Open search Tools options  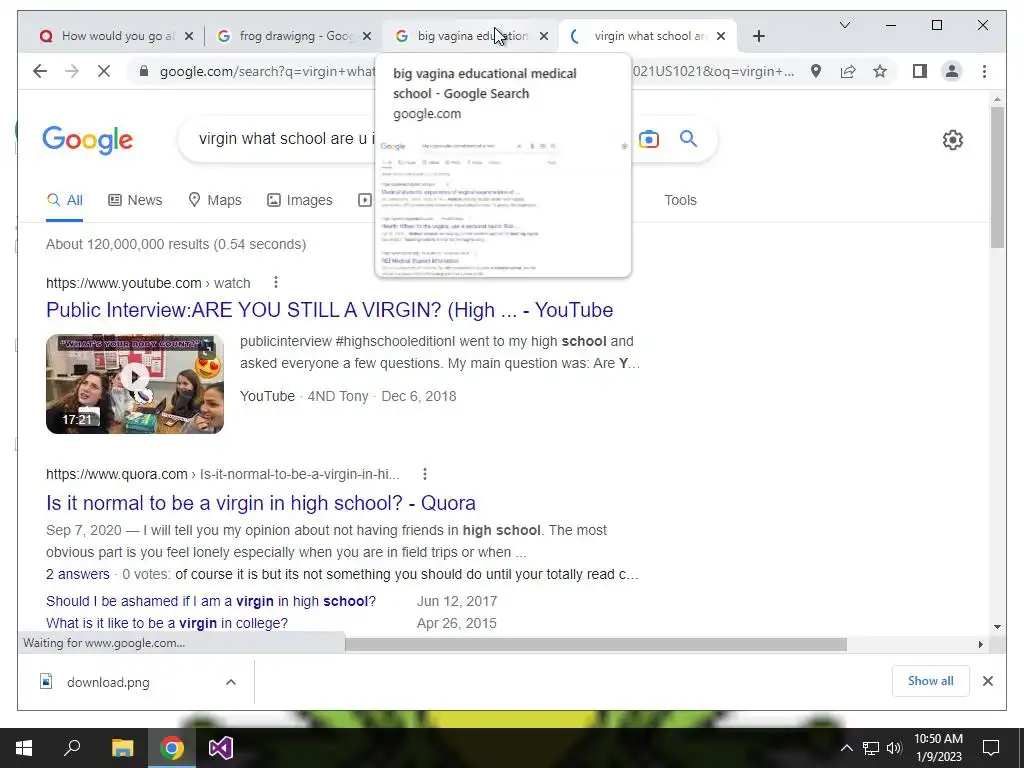point(680,200)
